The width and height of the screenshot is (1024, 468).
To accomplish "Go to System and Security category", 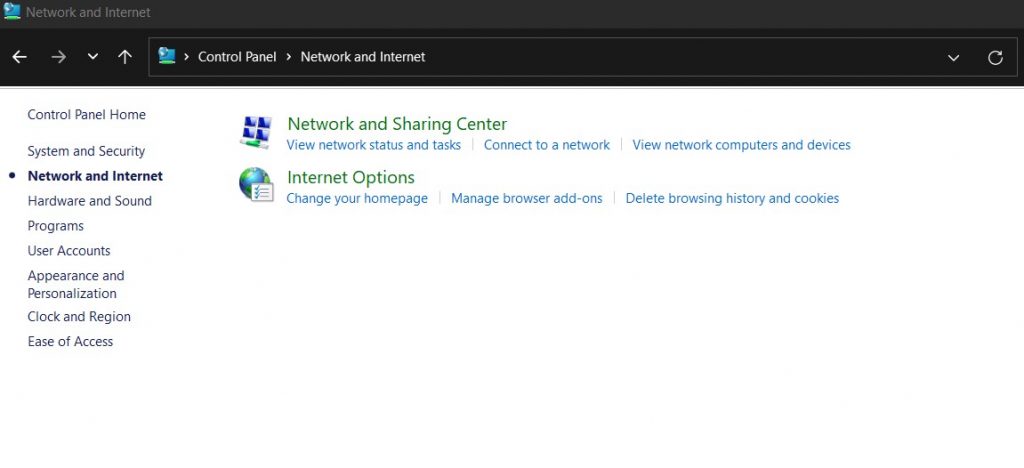I will 86,151.
